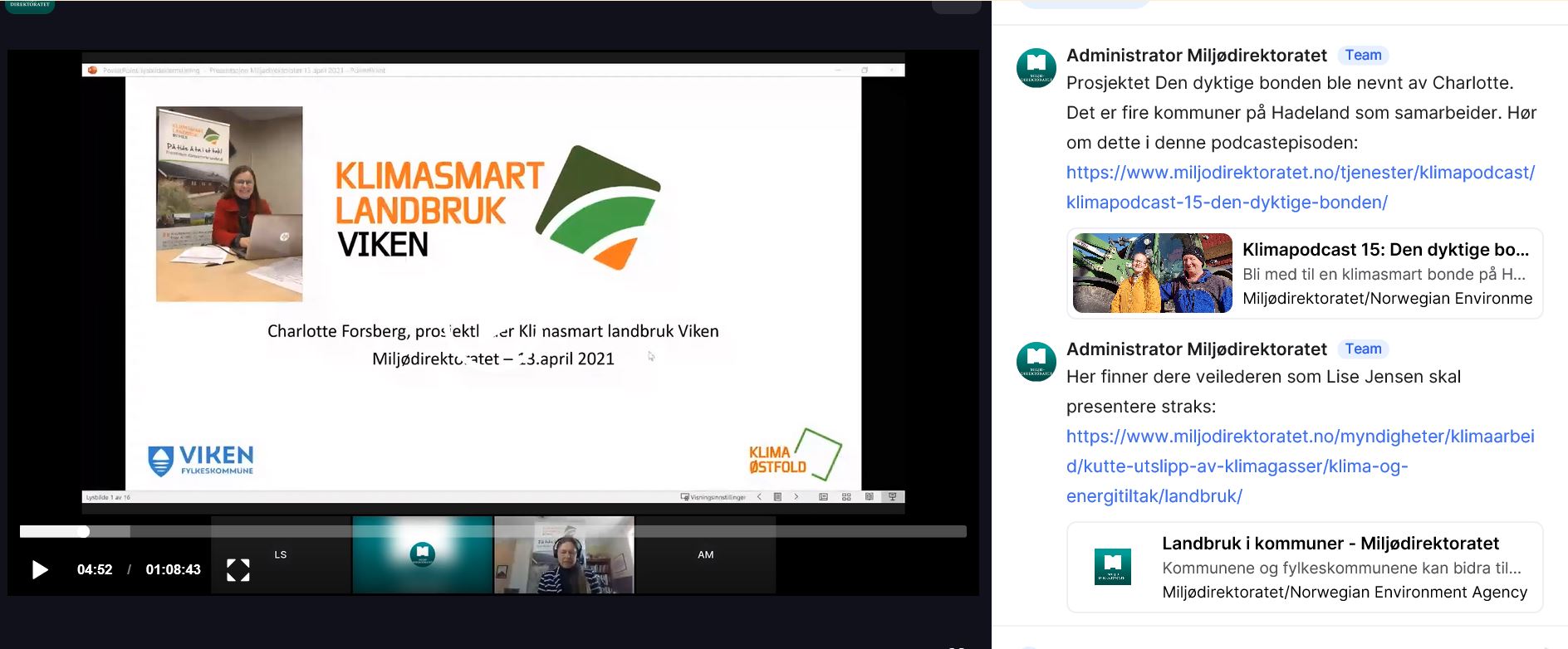Enter fullscreen video mode
Viewport: 1568px width, 649px height.
tap(238, 569)
